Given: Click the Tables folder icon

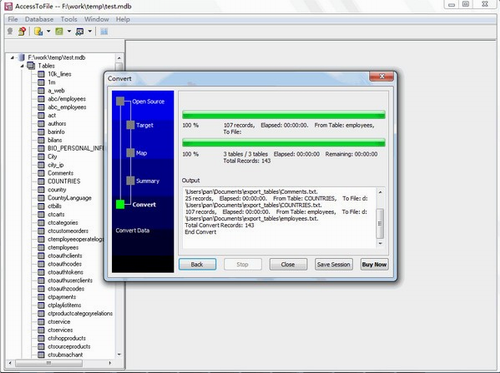Looking at the screenshot, I should click(31, 66).
